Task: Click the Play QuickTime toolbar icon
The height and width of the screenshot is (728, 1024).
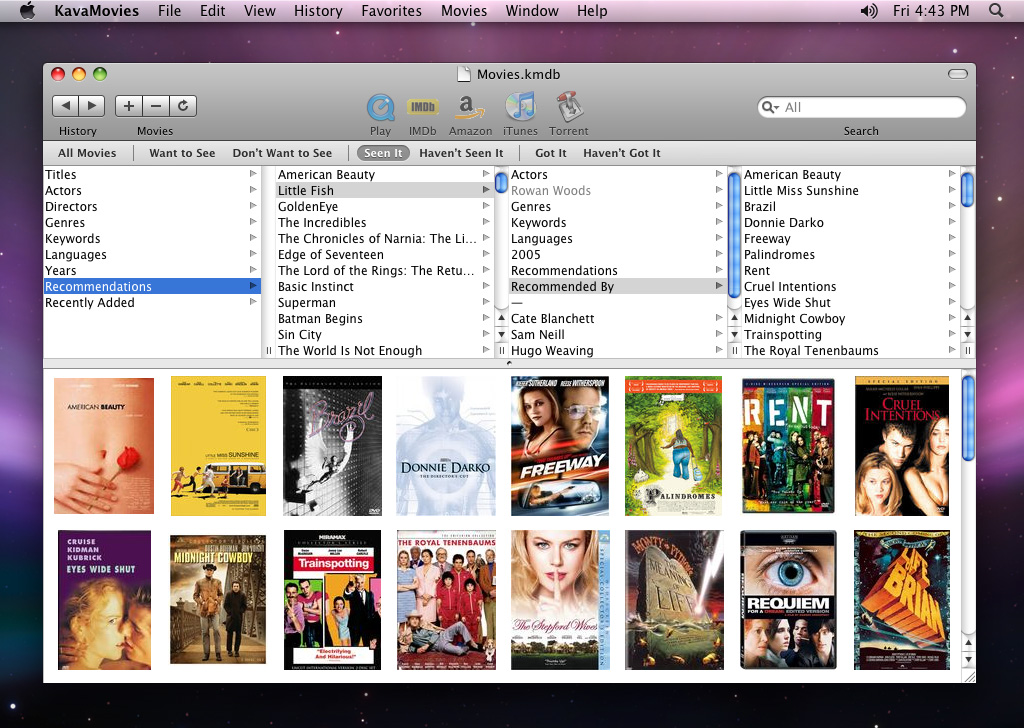Action: coord(380,107)
